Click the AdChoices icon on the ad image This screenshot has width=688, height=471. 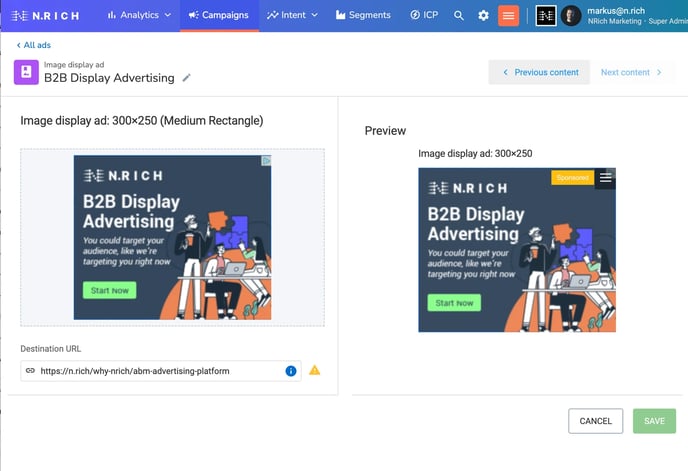coord(266,161)
